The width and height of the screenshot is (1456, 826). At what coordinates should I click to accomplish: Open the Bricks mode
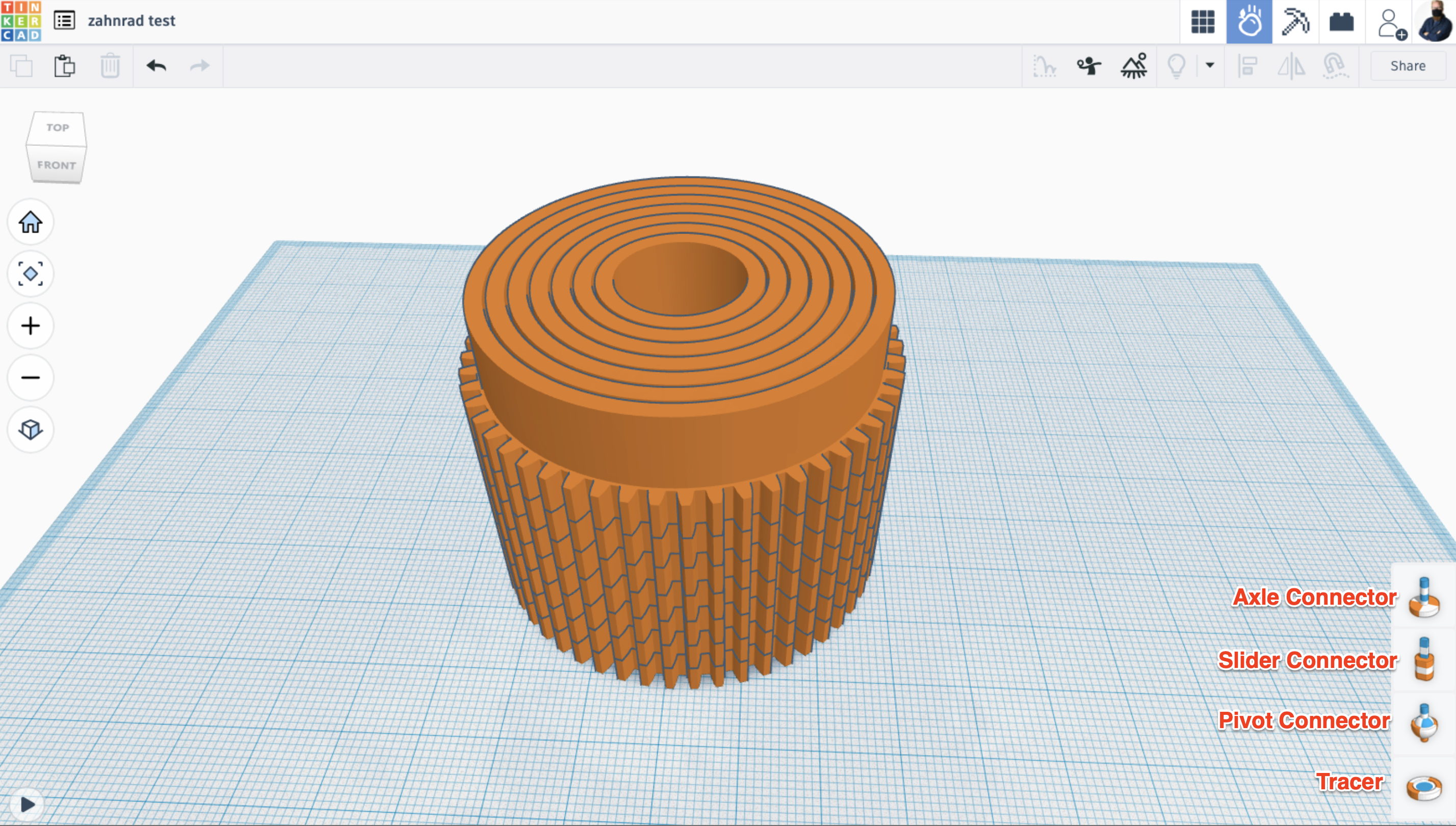1341,22
